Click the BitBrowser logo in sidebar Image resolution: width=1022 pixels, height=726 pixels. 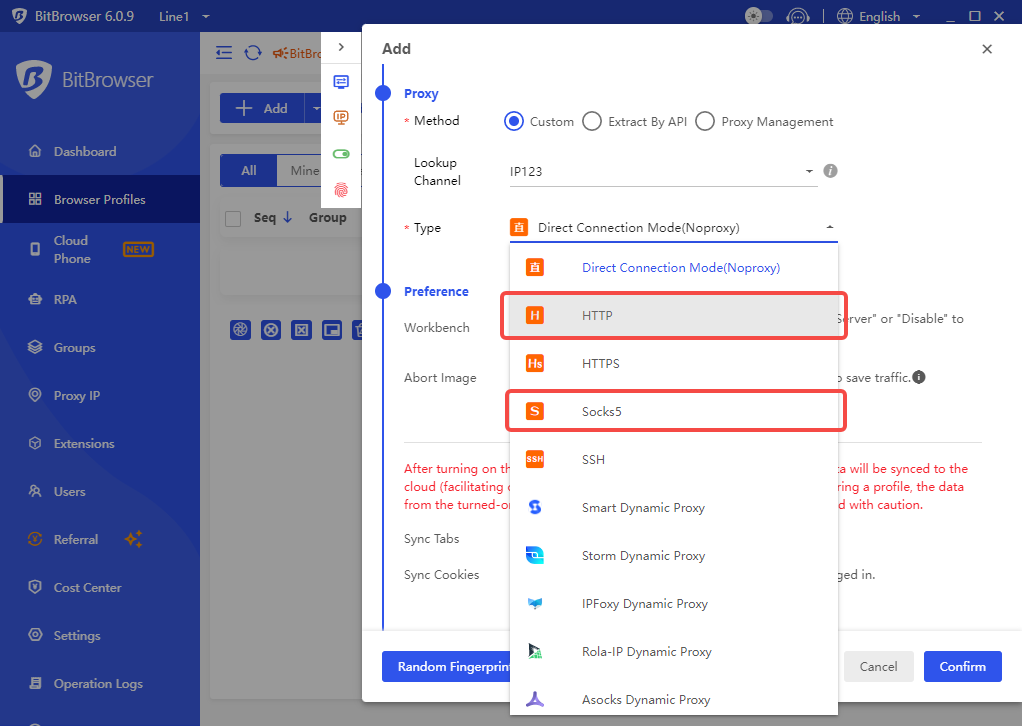(85, 80)
